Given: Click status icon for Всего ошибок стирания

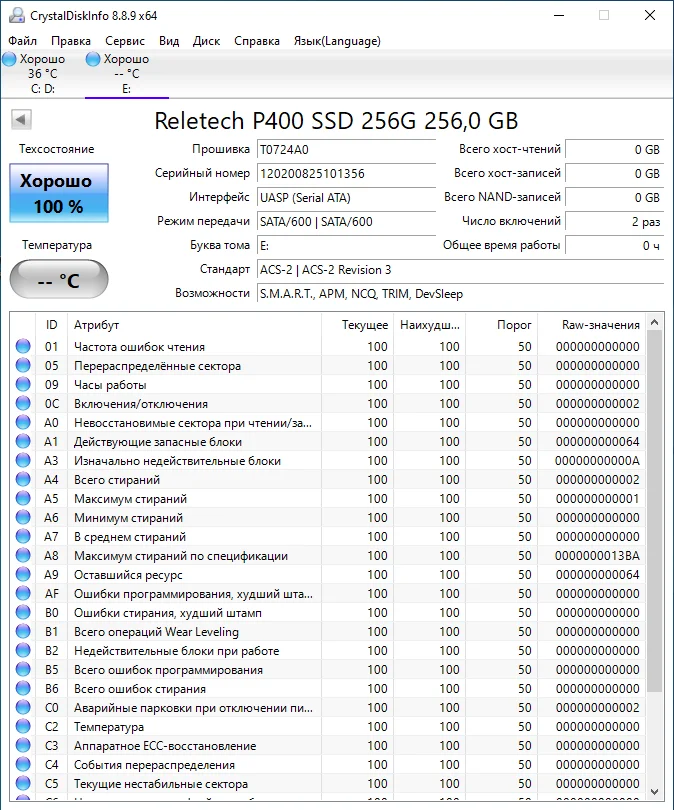Looking at the screenshot, I should click(x=23, y=688).
